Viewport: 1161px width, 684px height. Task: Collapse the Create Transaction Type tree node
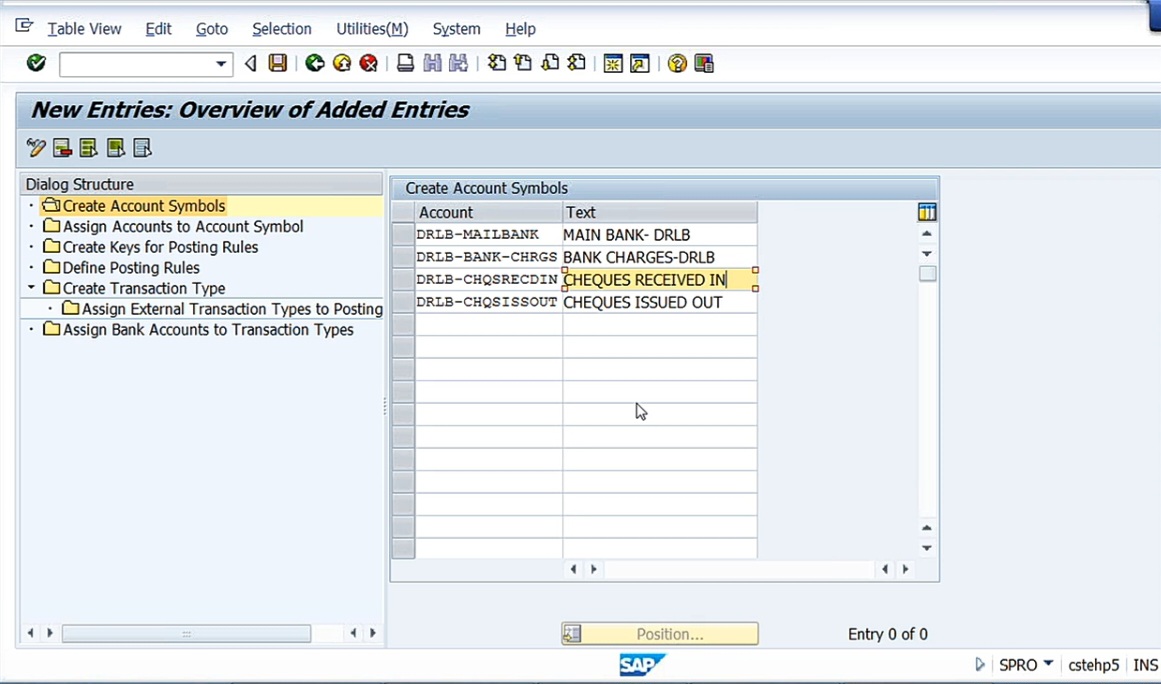[x=31, y=287]
